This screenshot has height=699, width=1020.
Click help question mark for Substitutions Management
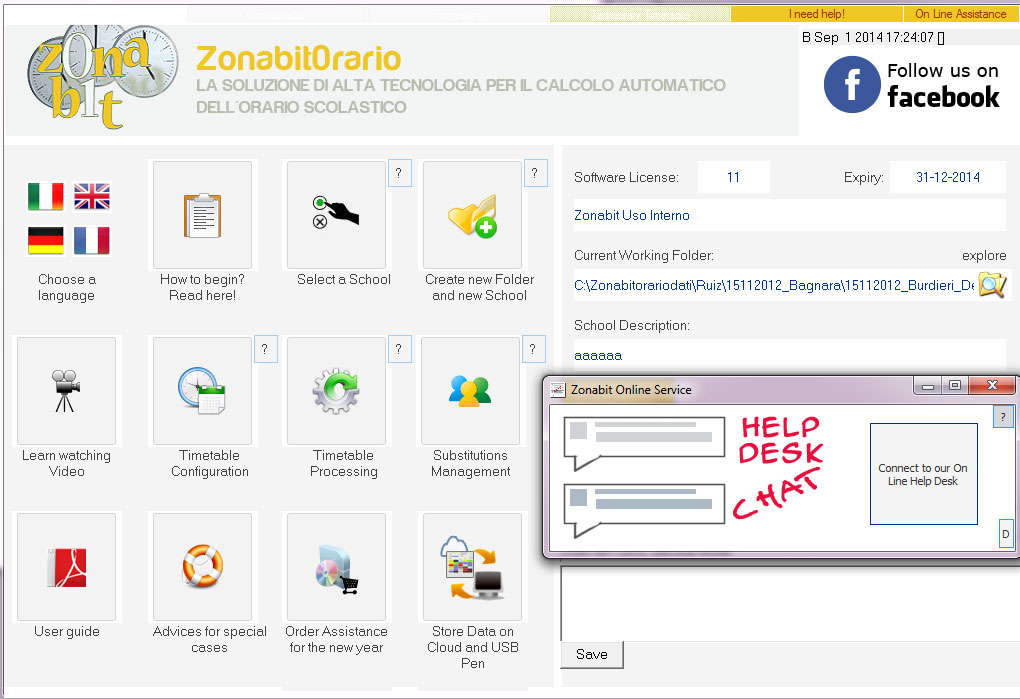tap(533, 349)
